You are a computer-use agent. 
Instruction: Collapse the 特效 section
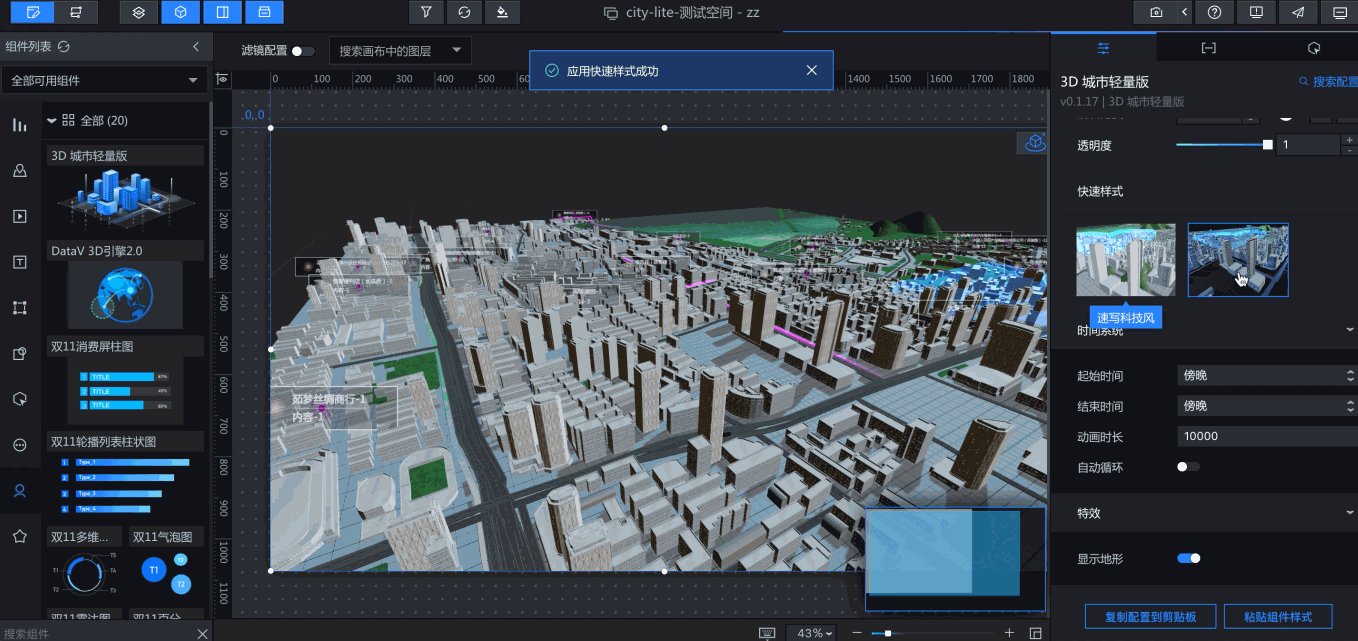click(x=1349, y=513)
